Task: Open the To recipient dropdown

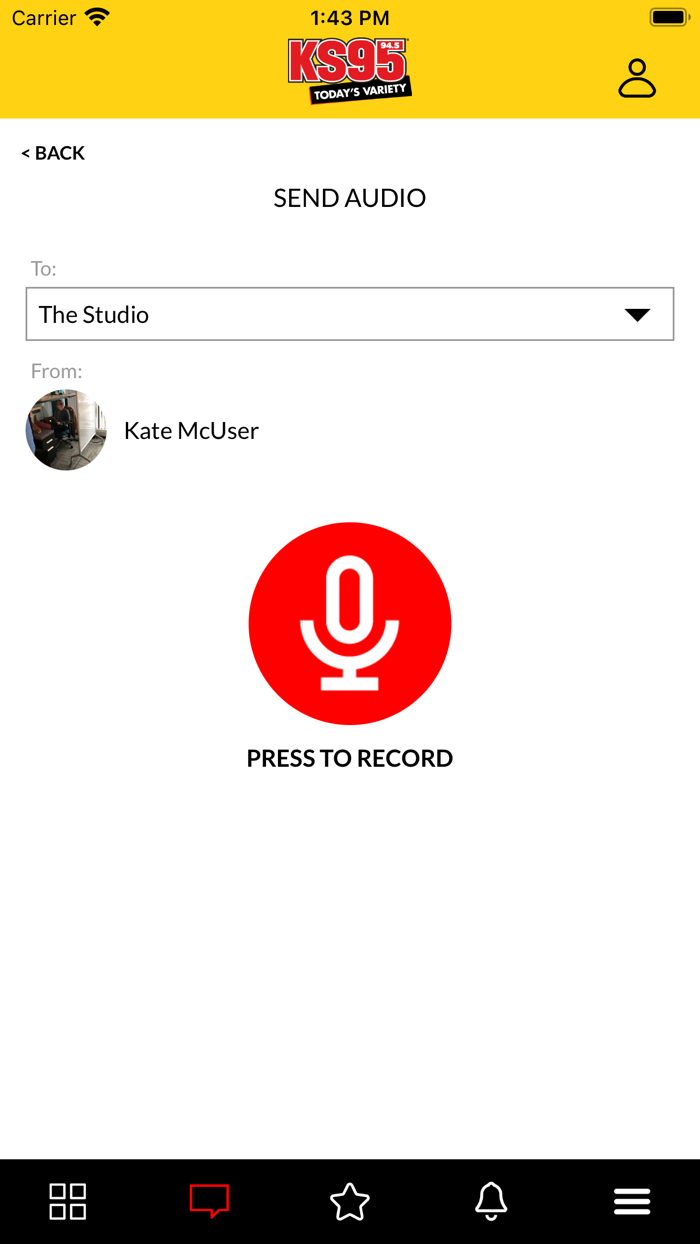Action: tap(350, 314)
